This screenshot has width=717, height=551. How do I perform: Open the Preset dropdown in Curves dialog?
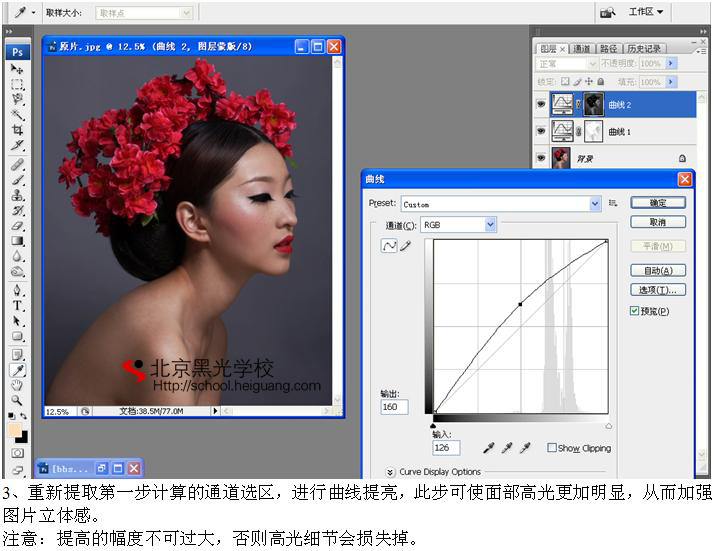(595, 203)
